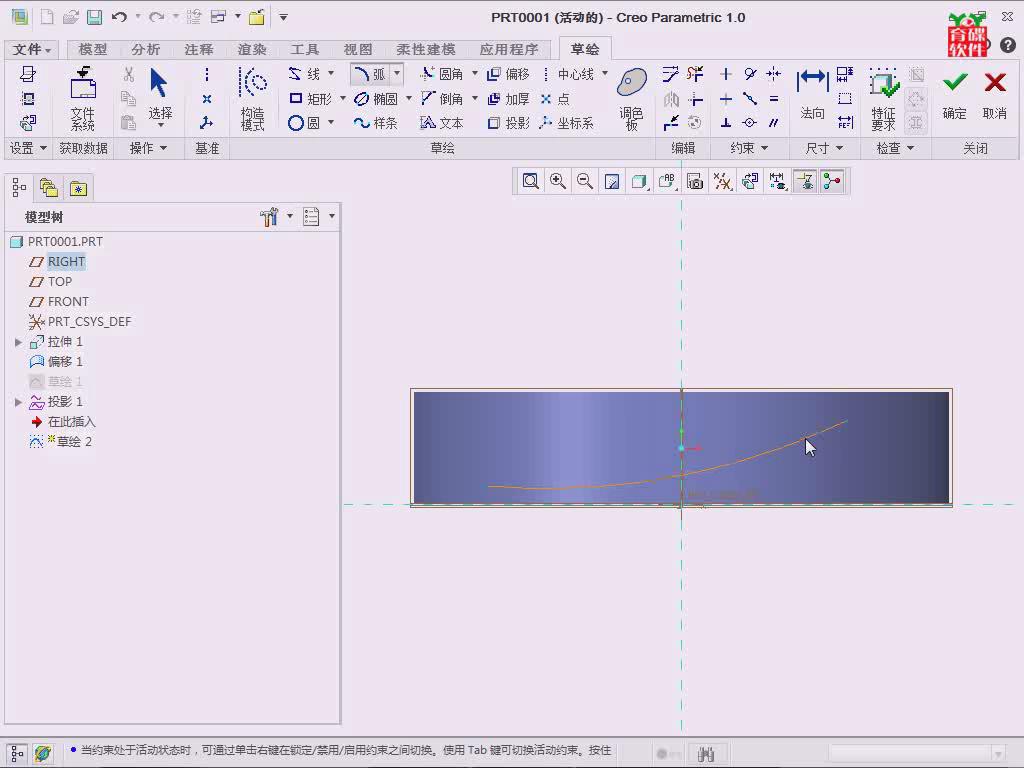The width and height of the screenshot is (1024, 768).
Task: Click the 法向 dimension button
Action: pyautogui.click(x=812, y=95)
